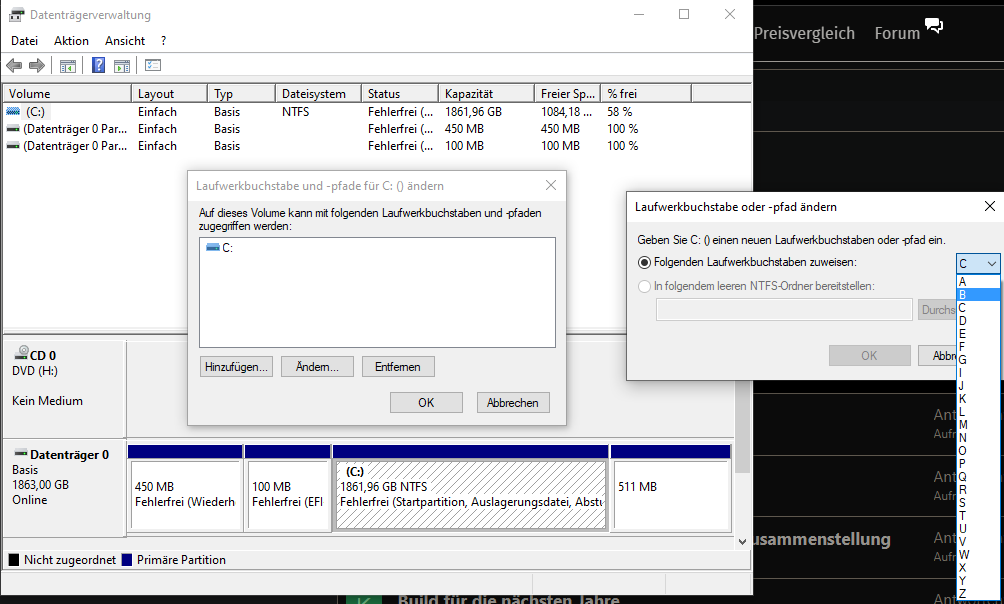Click the C: drive icon in the path list
1004x604 pixels.
coord(213,247)
